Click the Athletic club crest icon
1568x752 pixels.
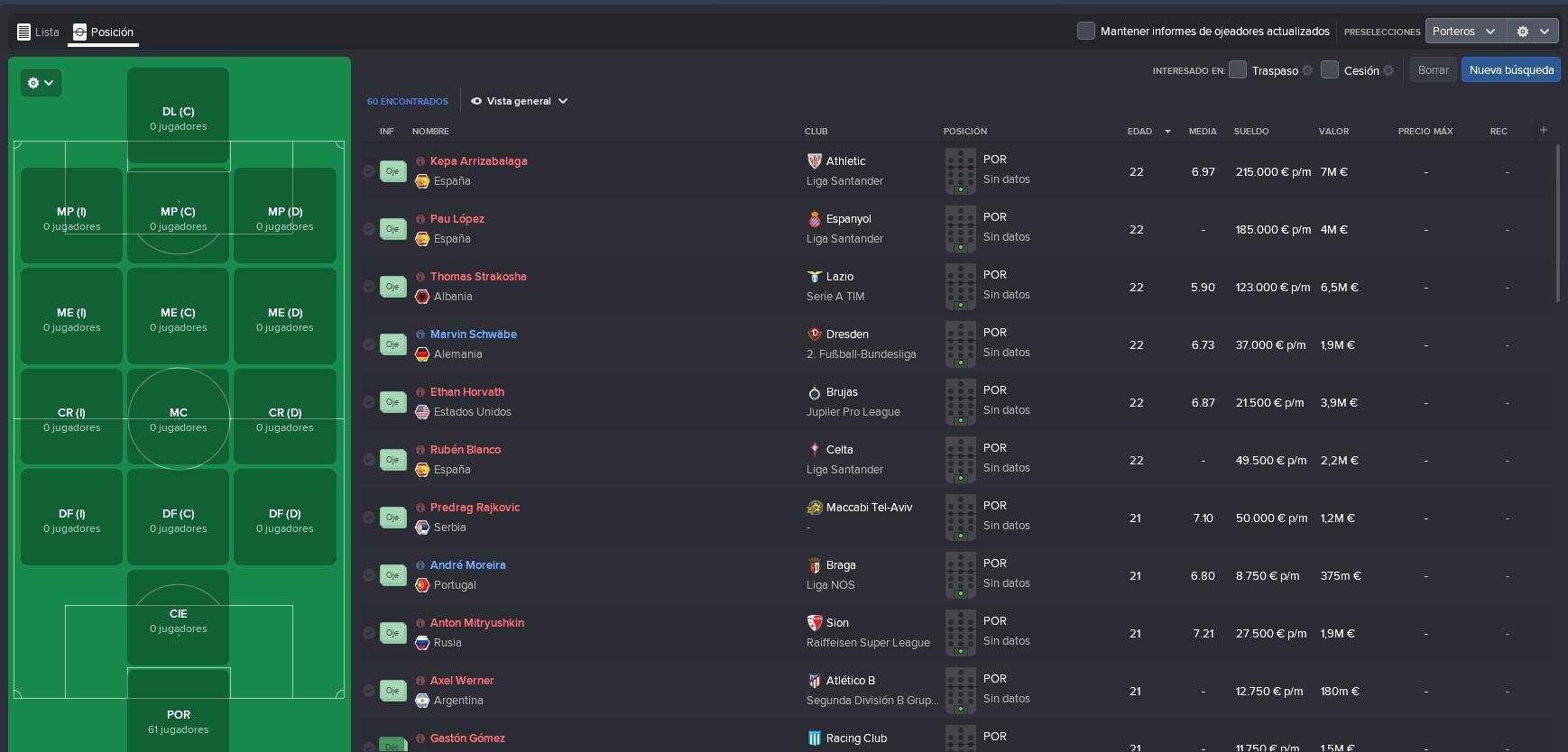[x=815, y=161]
